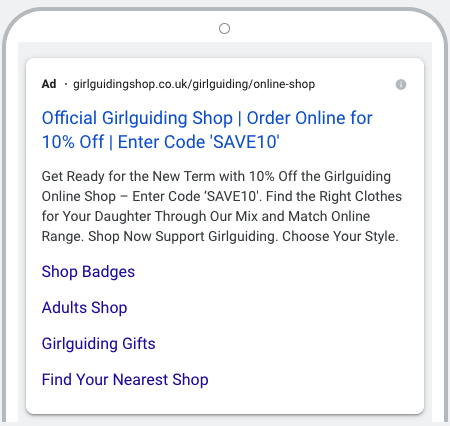
Task: Click "Enter Code 'SAVE10'" headline segment
Action: (x=199, y=142)
